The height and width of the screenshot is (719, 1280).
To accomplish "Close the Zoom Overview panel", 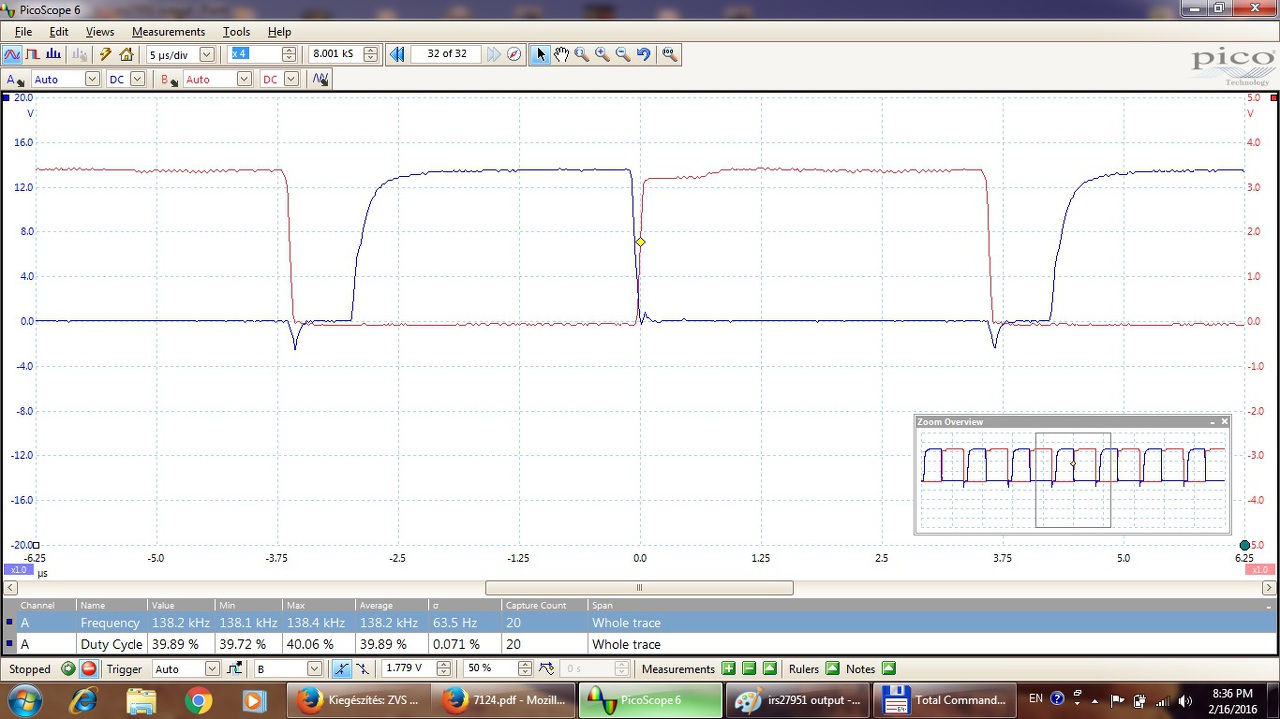I will click(x=1224, y=422).
